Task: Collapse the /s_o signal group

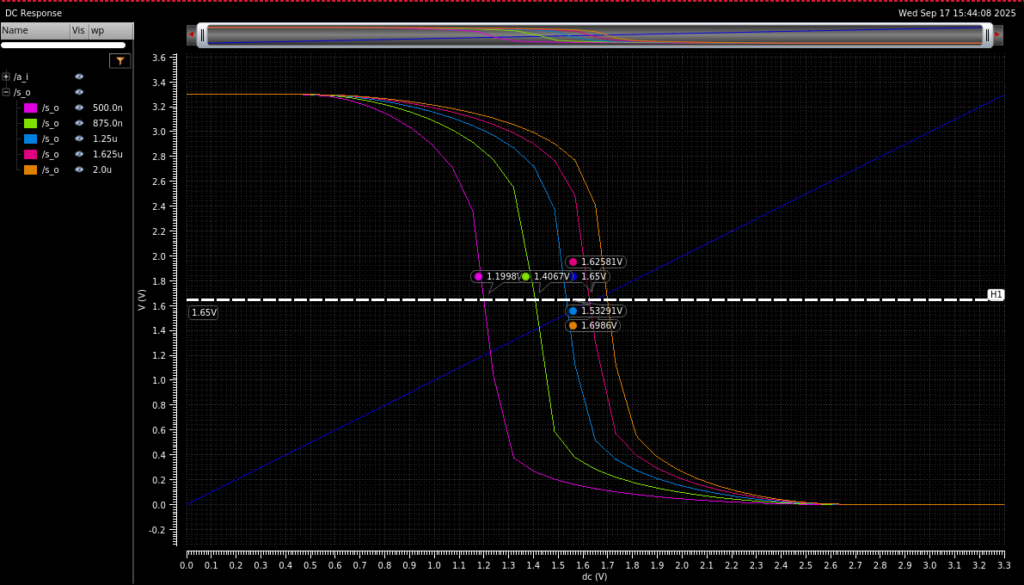Action: click(6, 92)
